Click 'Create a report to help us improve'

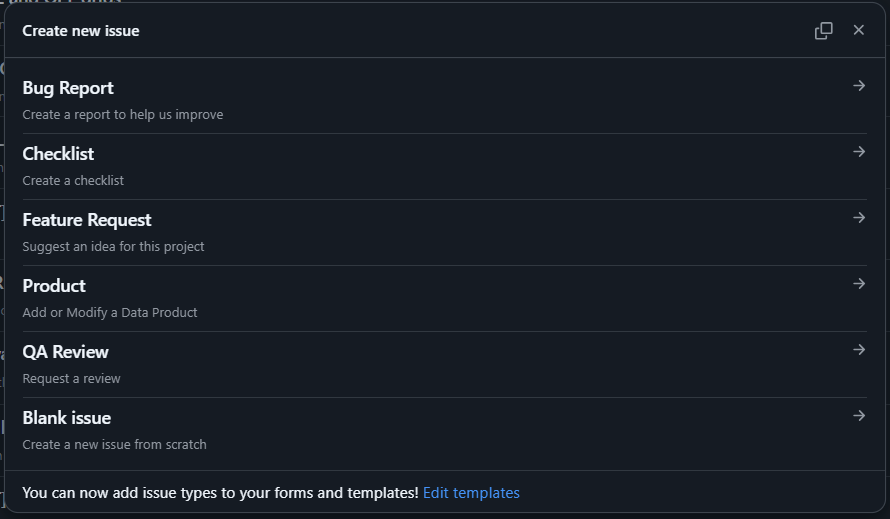pyautogui.click(x=123, y=115)
